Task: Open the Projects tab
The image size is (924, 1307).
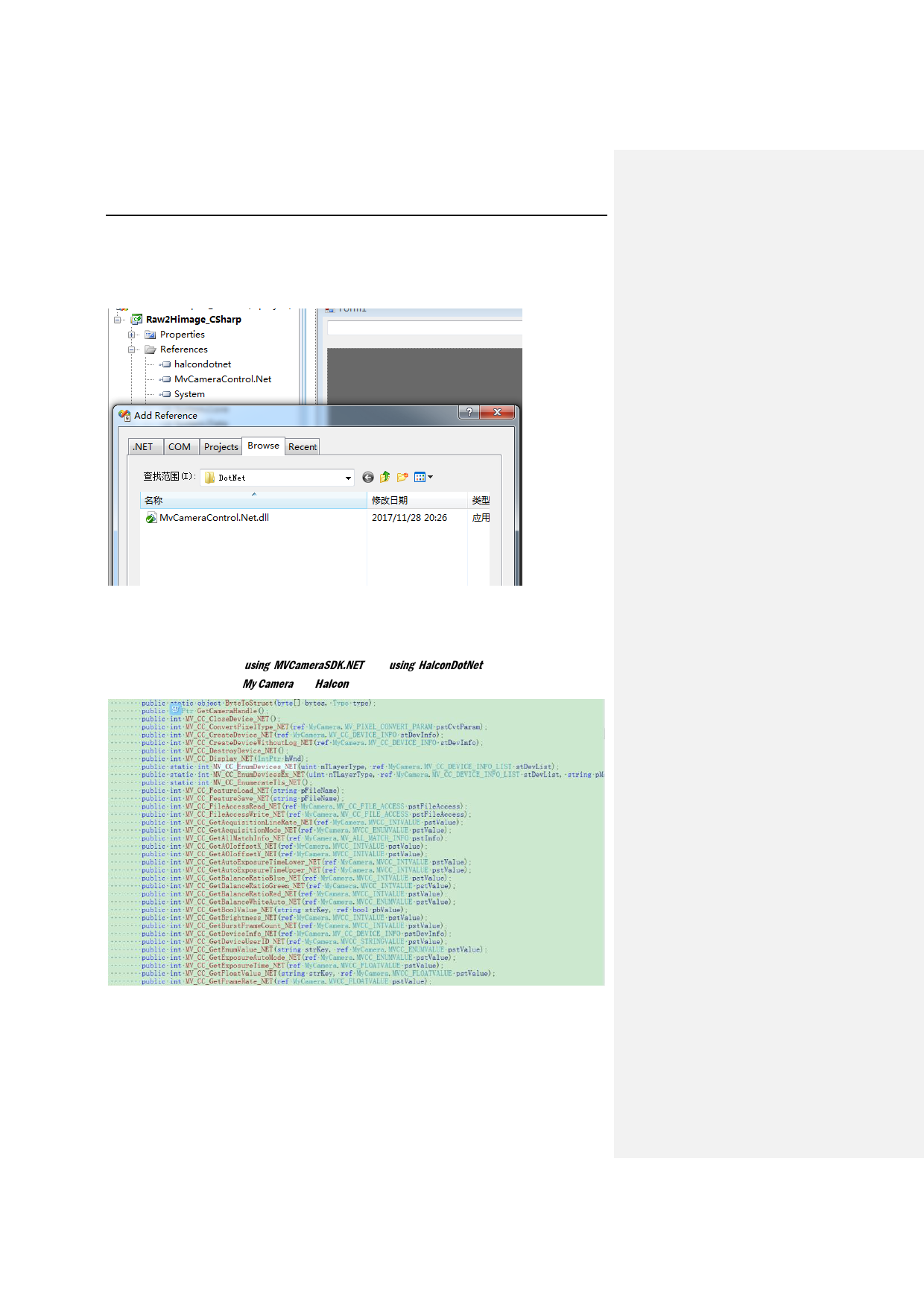Action: click(221, 447)
